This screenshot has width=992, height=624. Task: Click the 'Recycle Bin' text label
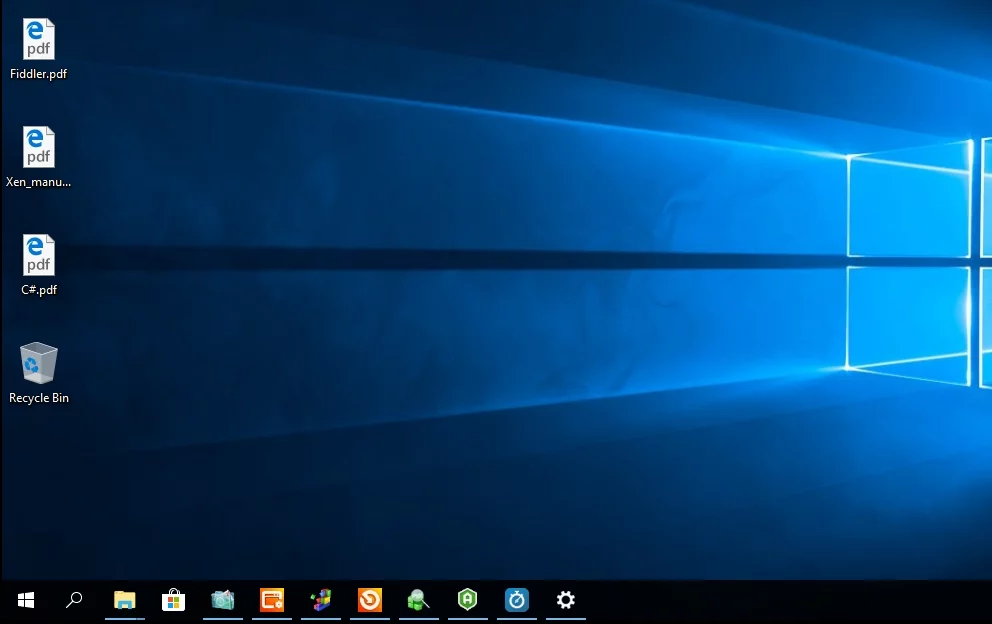39,398
